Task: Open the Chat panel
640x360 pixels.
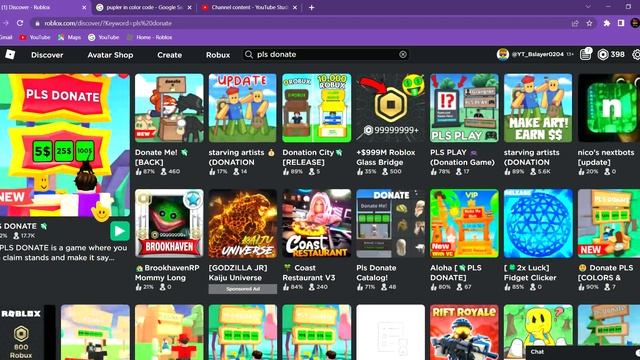Action: [583, 352]
